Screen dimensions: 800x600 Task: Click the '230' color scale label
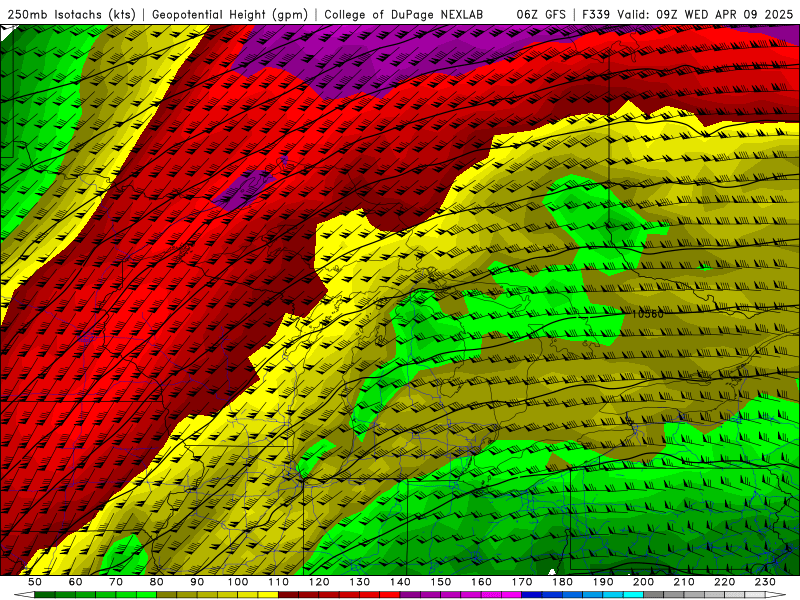765,582
